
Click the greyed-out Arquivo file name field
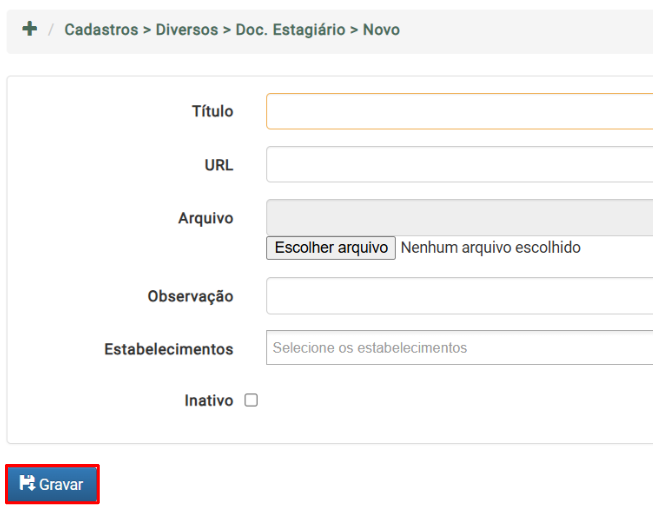click(459, 217)
